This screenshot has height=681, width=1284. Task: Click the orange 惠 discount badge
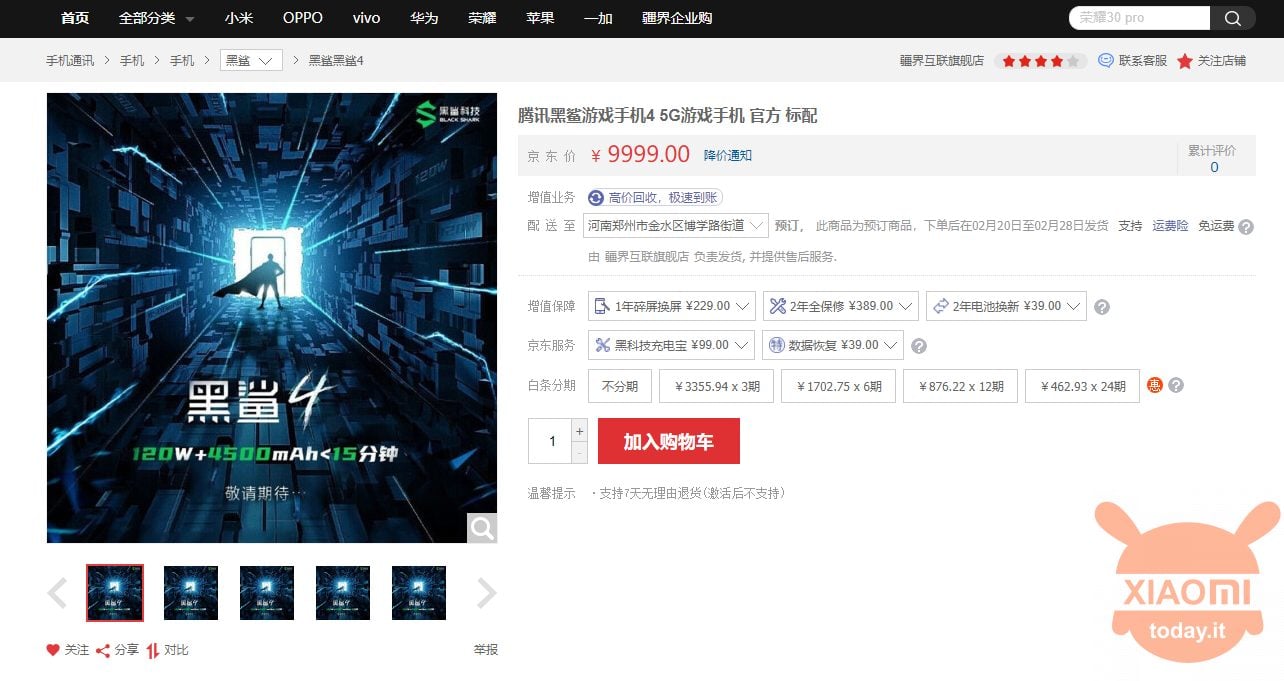click(x=1155, y=385)
